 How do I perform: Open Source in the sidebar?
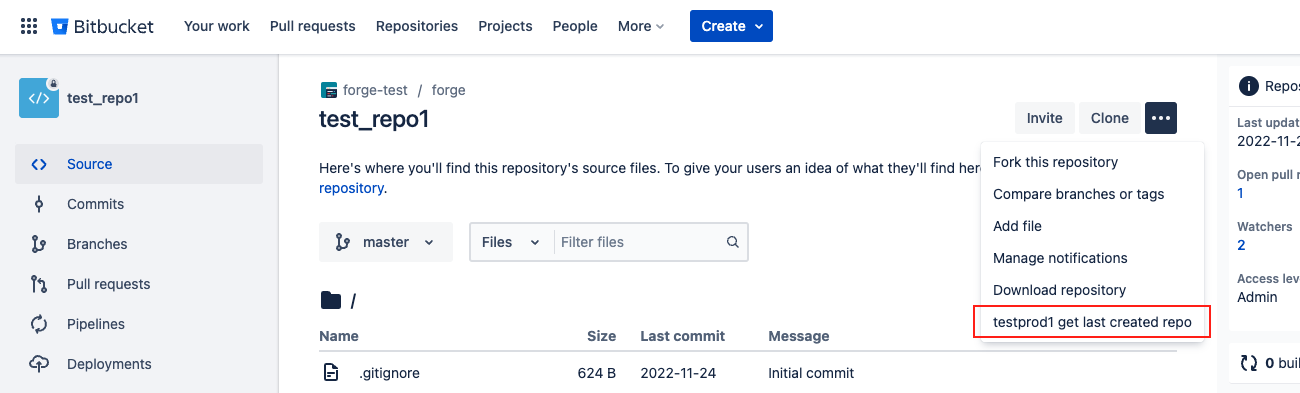coord(139,164)
